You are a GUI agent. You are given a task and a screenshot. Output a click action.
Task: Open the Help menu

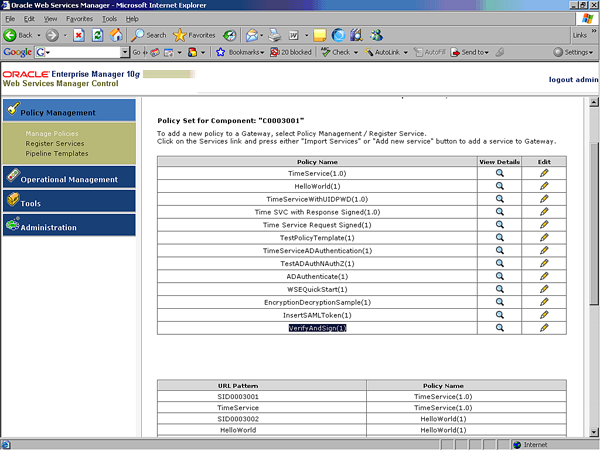(132, 19)
